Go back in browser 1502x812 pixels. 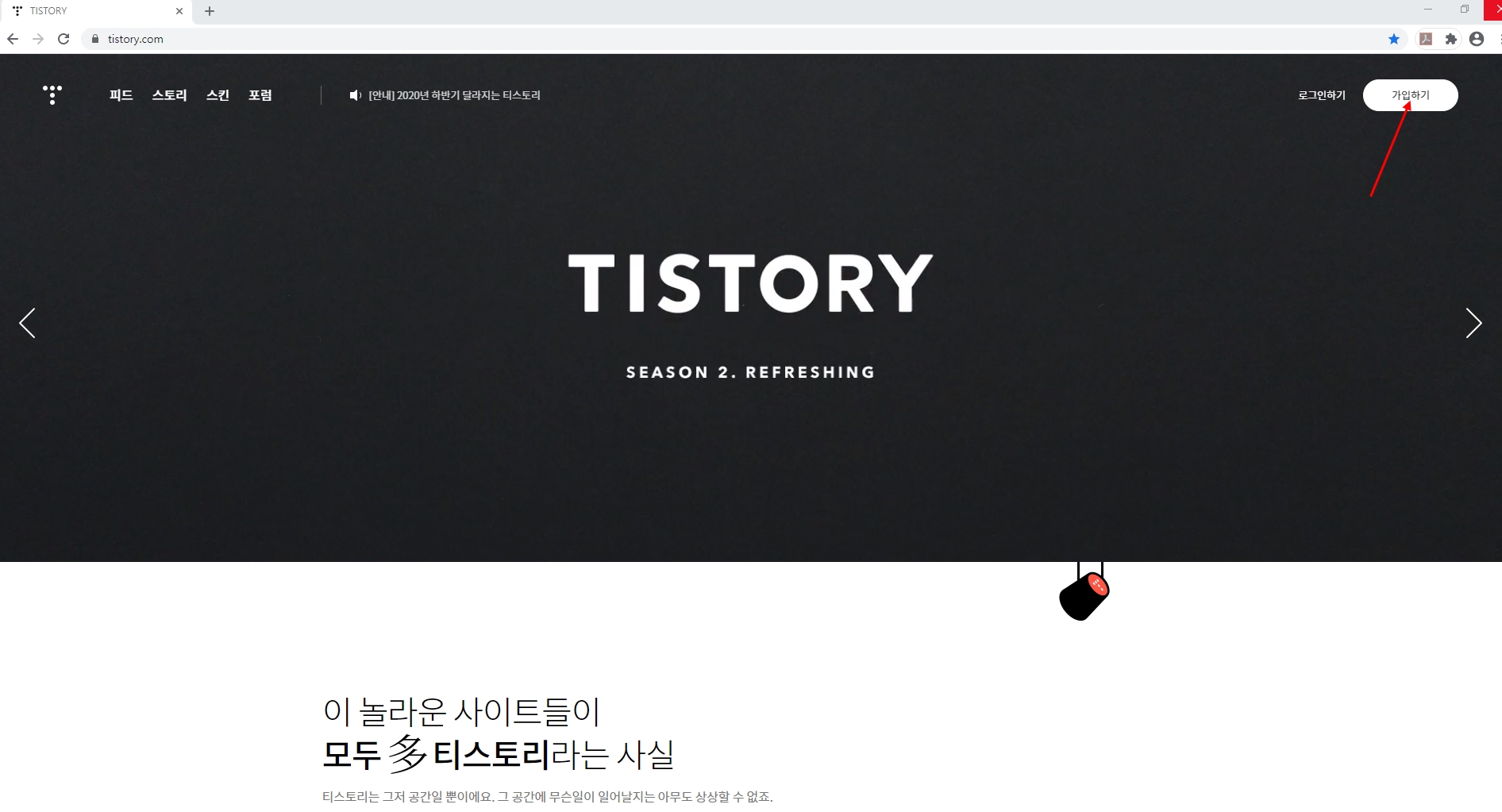(x=13, y=39)
